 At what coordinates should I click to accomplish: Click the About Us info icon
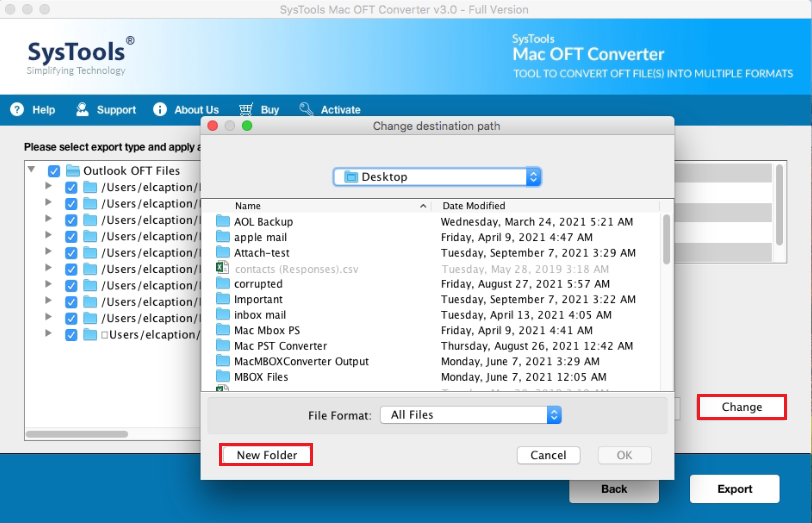coord(160,109)
